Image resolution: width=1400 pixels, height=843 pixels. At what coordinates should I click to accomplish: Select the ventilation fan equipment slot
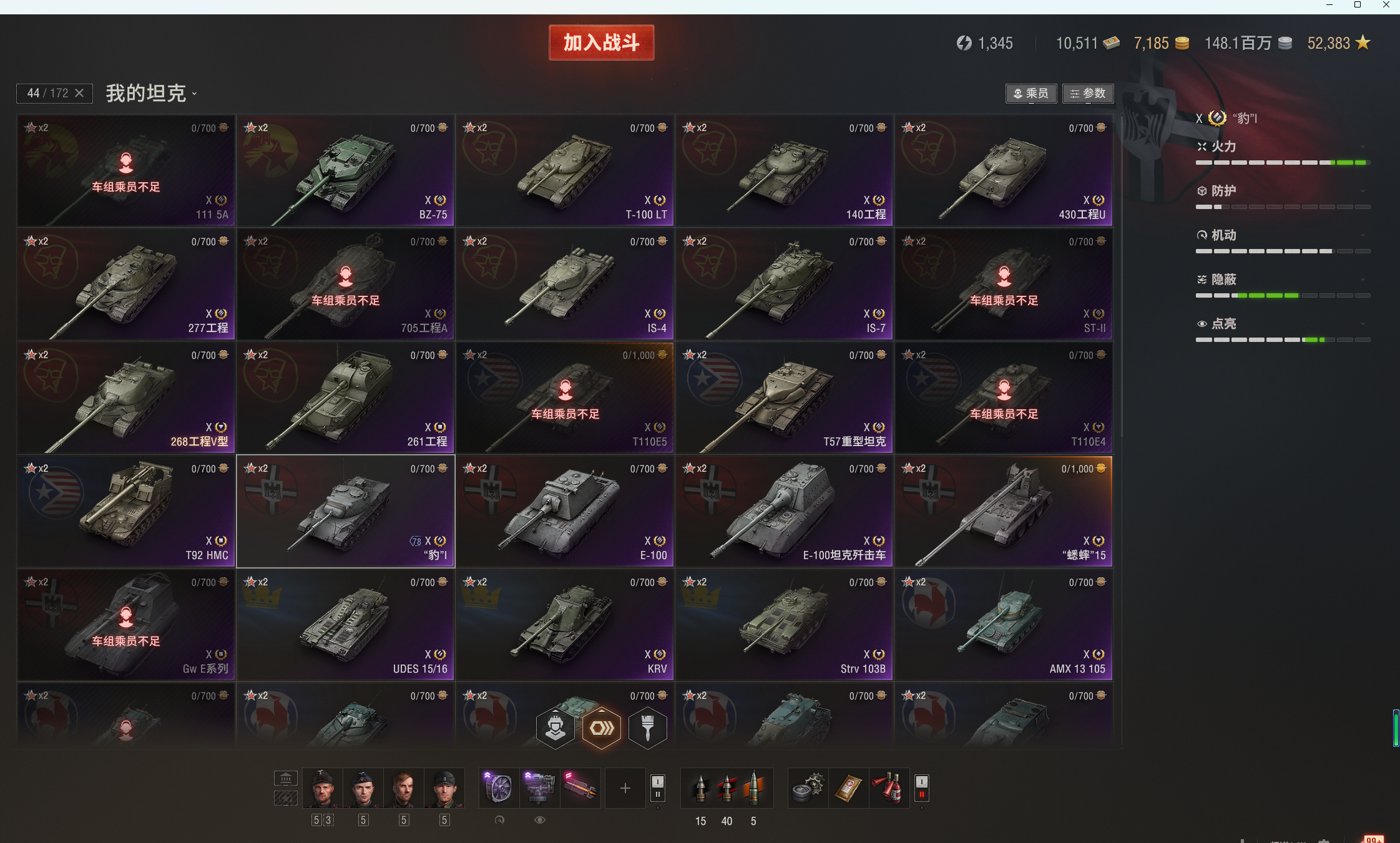tap(499, 787)
